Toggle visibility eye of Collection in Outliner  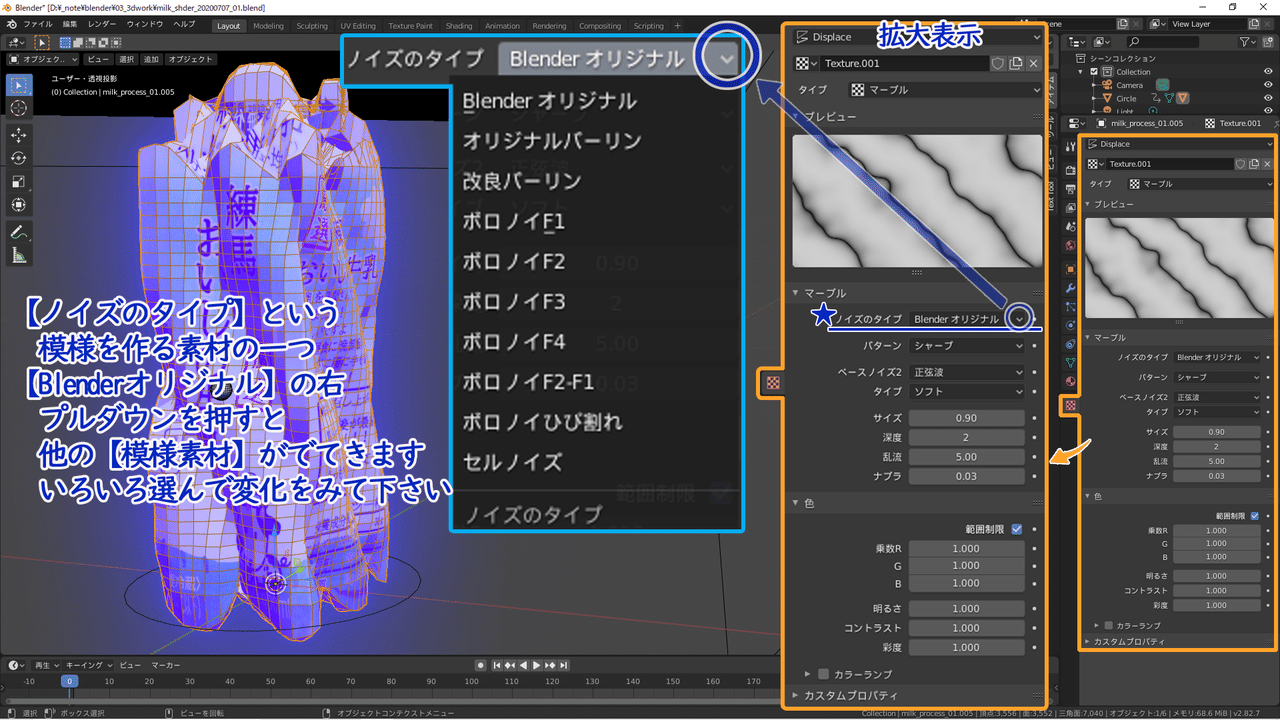point(1268,72)
